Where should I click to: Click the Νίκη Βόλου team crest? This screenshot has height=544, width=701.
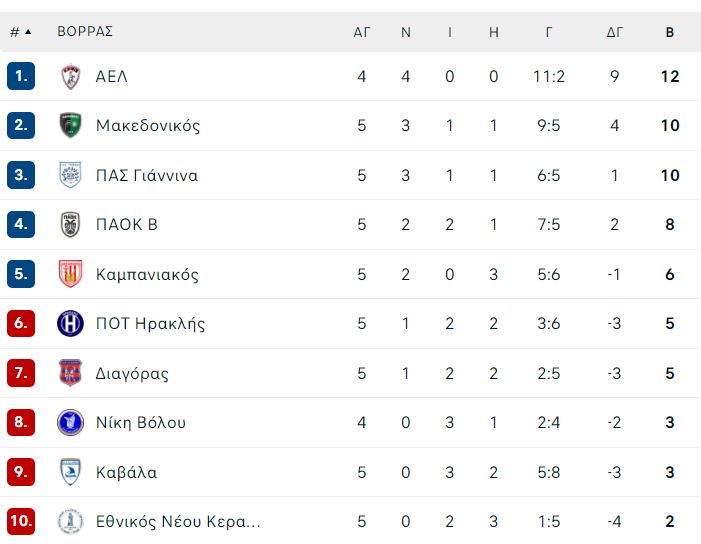click(x=71, y=422)
